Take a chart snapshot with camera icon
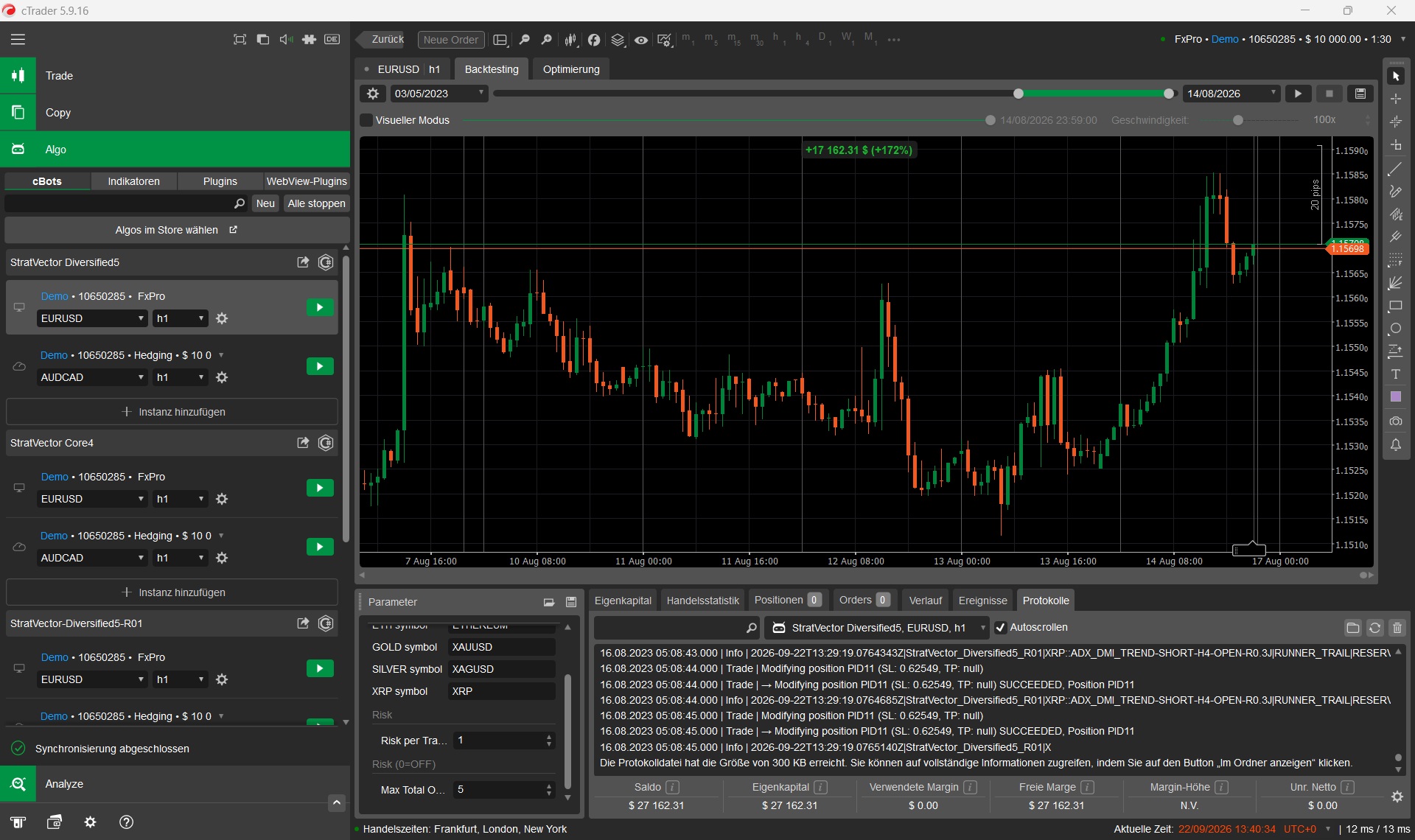 (1395, 421)
